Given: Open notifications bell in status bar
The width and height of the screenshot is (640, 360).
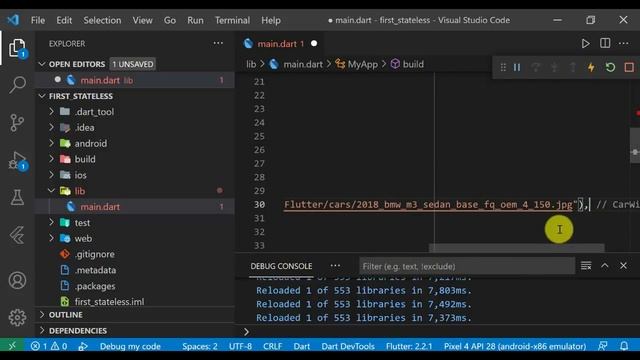Looking at the screenshot, I should click(x=624, y=346).
